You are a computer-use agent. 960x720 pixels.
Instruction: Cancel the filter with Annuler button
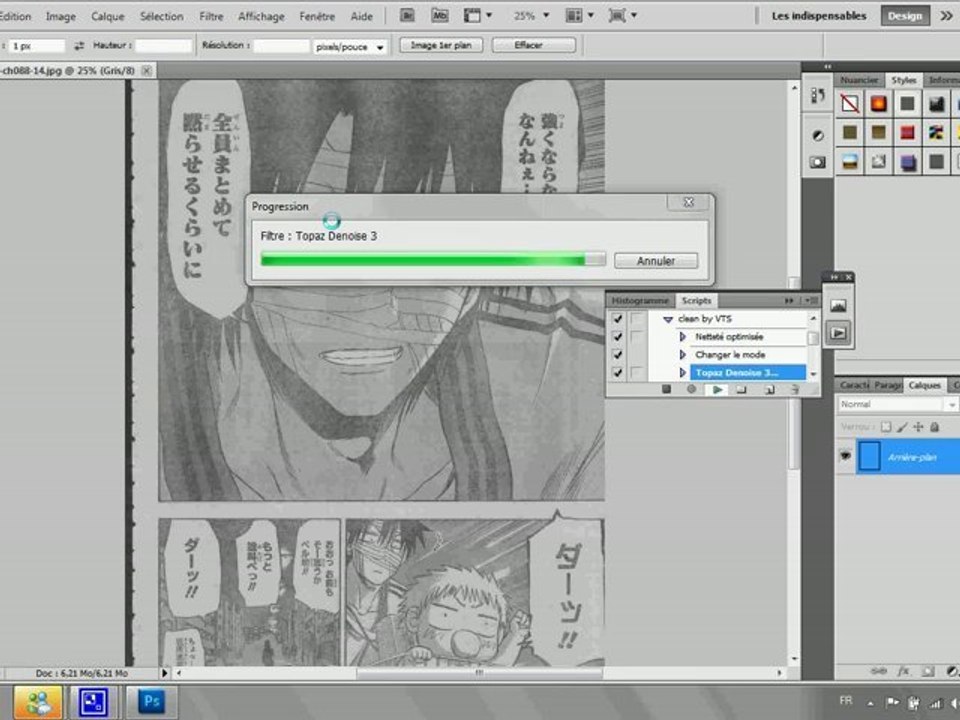[x=656, y=261]
